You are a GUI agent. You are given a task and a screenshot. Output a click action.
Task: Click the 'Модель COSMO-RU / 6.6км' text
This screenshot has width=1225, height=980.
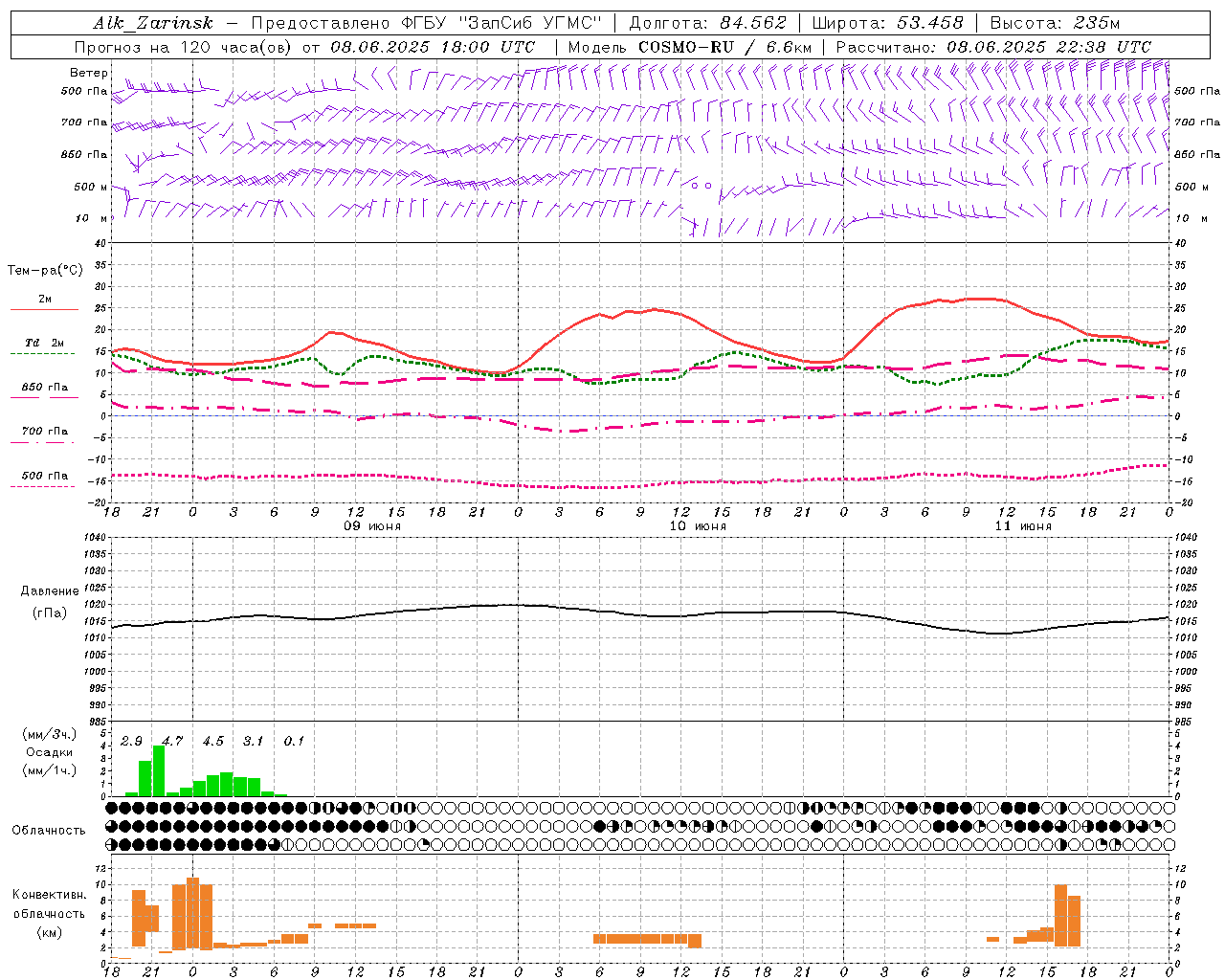pyautogui.click(x=689, y=47)
